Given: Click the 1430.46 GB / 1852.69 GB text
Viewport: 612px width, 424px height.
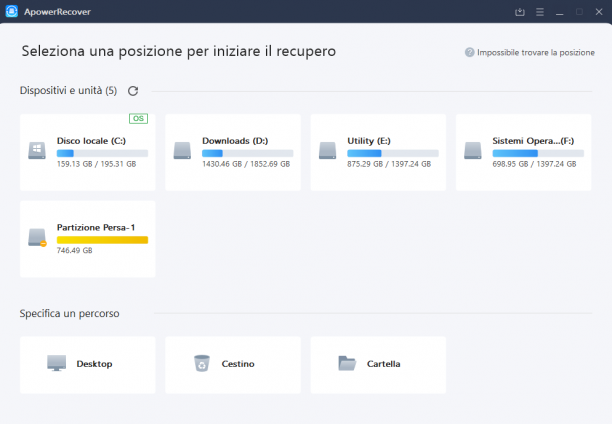Looking at the screenshot, I should click(246, 164).
